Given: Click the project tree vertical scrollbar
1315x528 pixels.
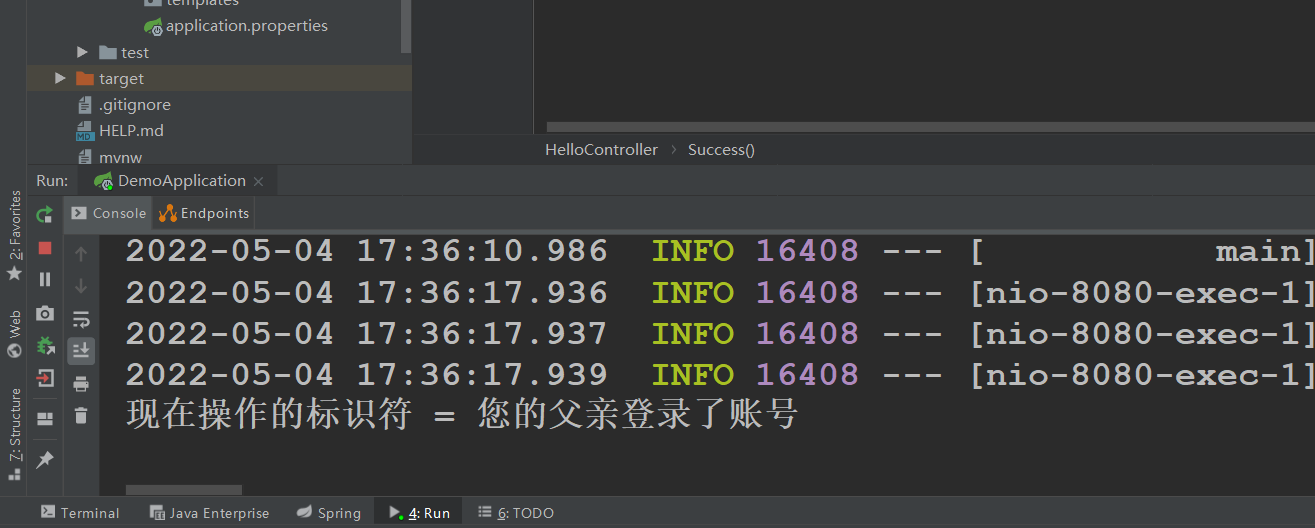Looking at the screenshot, I should (x=405, y=26).
